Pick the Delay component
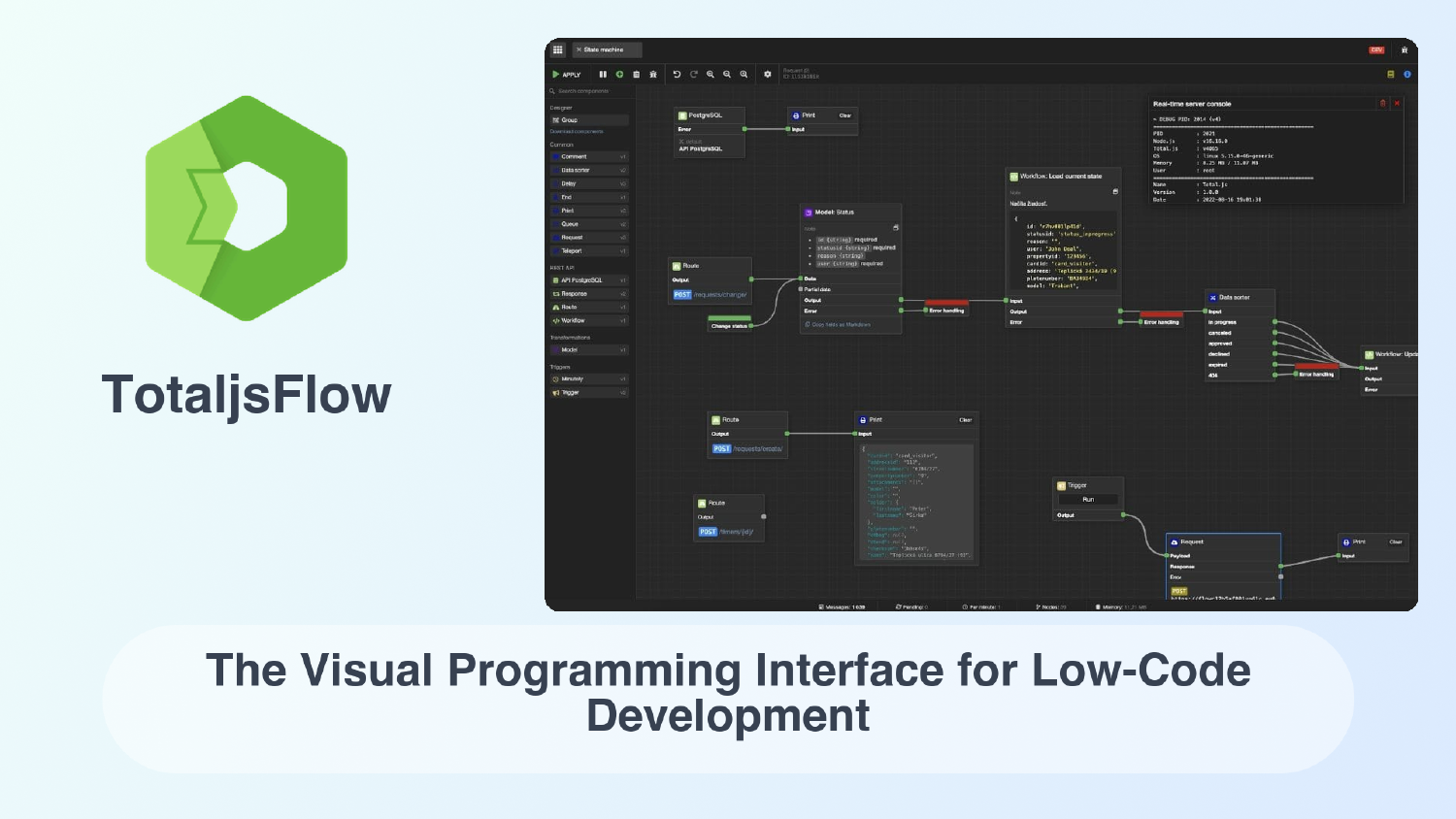The image size is (1456, 819). pyautogui.click(x=589, y=183)
